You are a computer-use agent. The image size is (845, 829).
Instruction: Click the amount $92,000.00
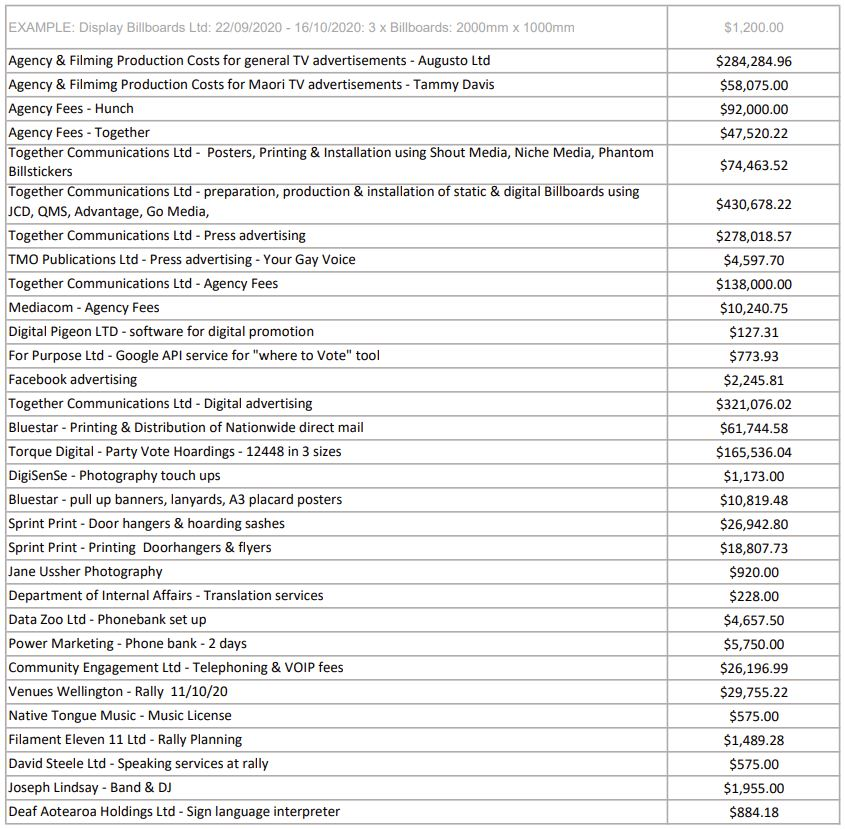point(753,109)
